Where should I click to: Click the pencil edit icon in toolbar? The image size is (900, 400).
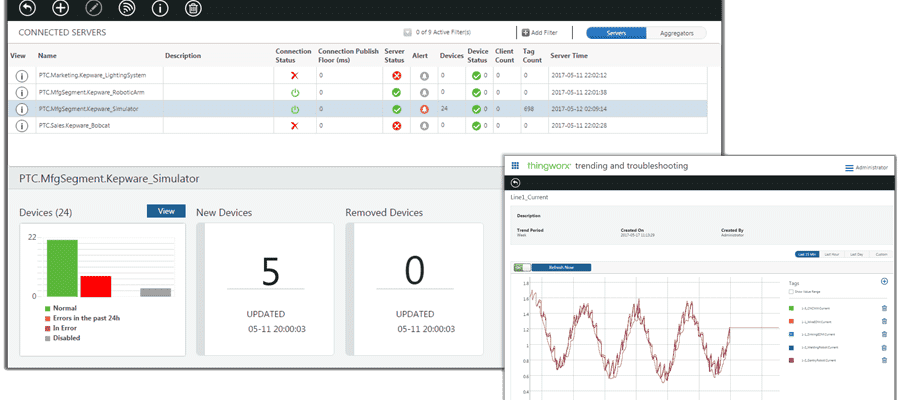[x=94, y=8]
